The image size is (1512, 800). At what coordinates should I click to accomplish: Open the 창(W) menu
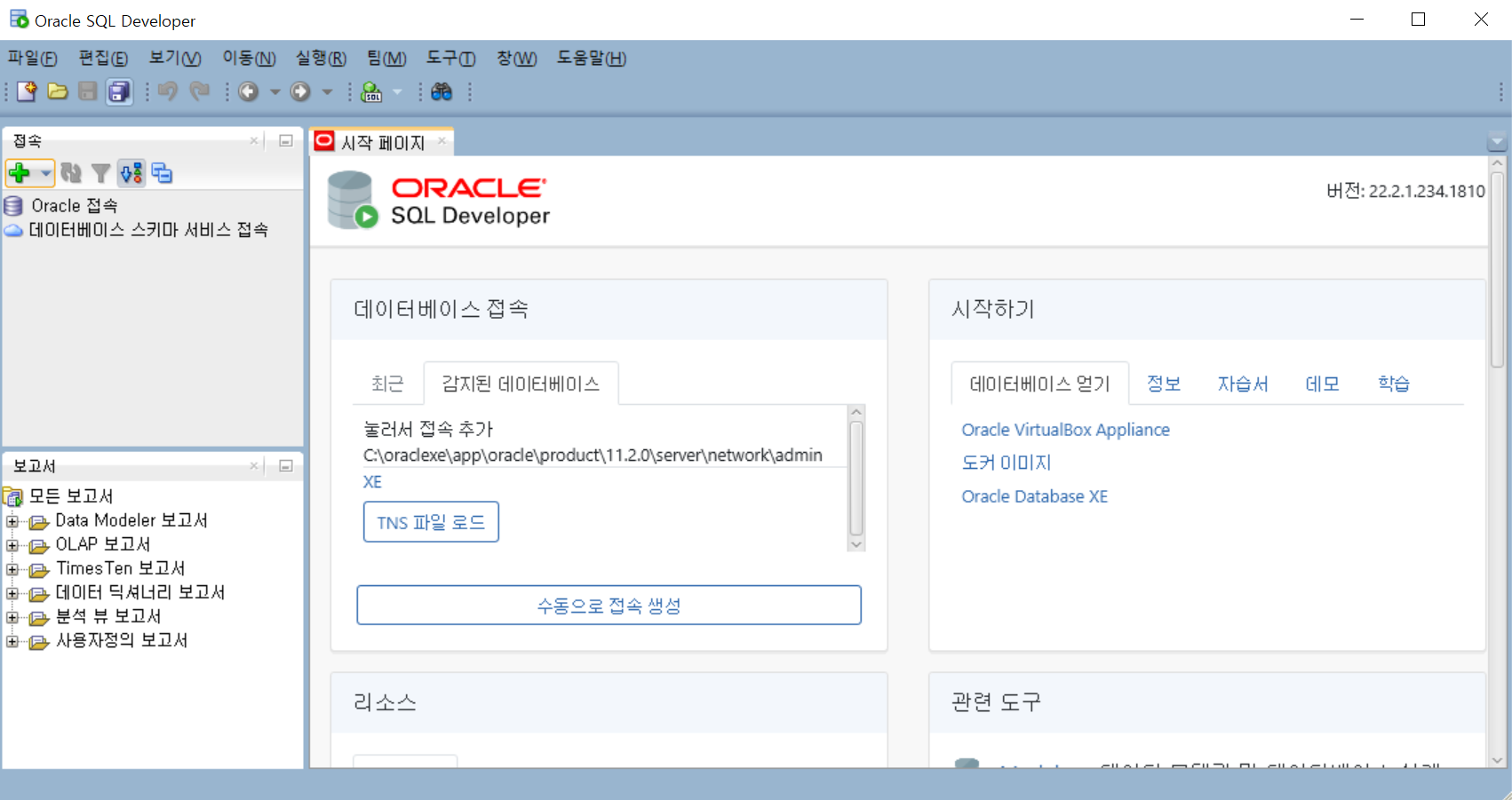click(517, 59)
